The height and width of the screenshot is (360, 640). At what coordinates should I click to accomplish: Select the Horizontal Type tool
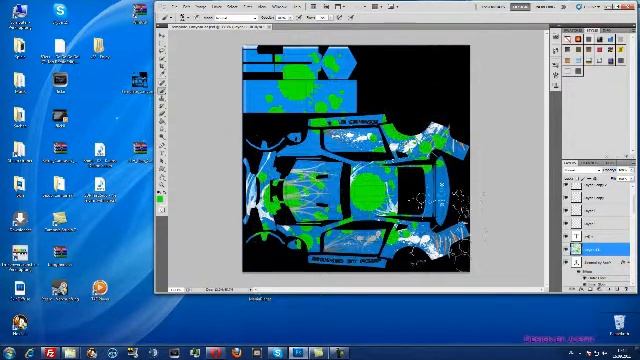click(162, 153)
